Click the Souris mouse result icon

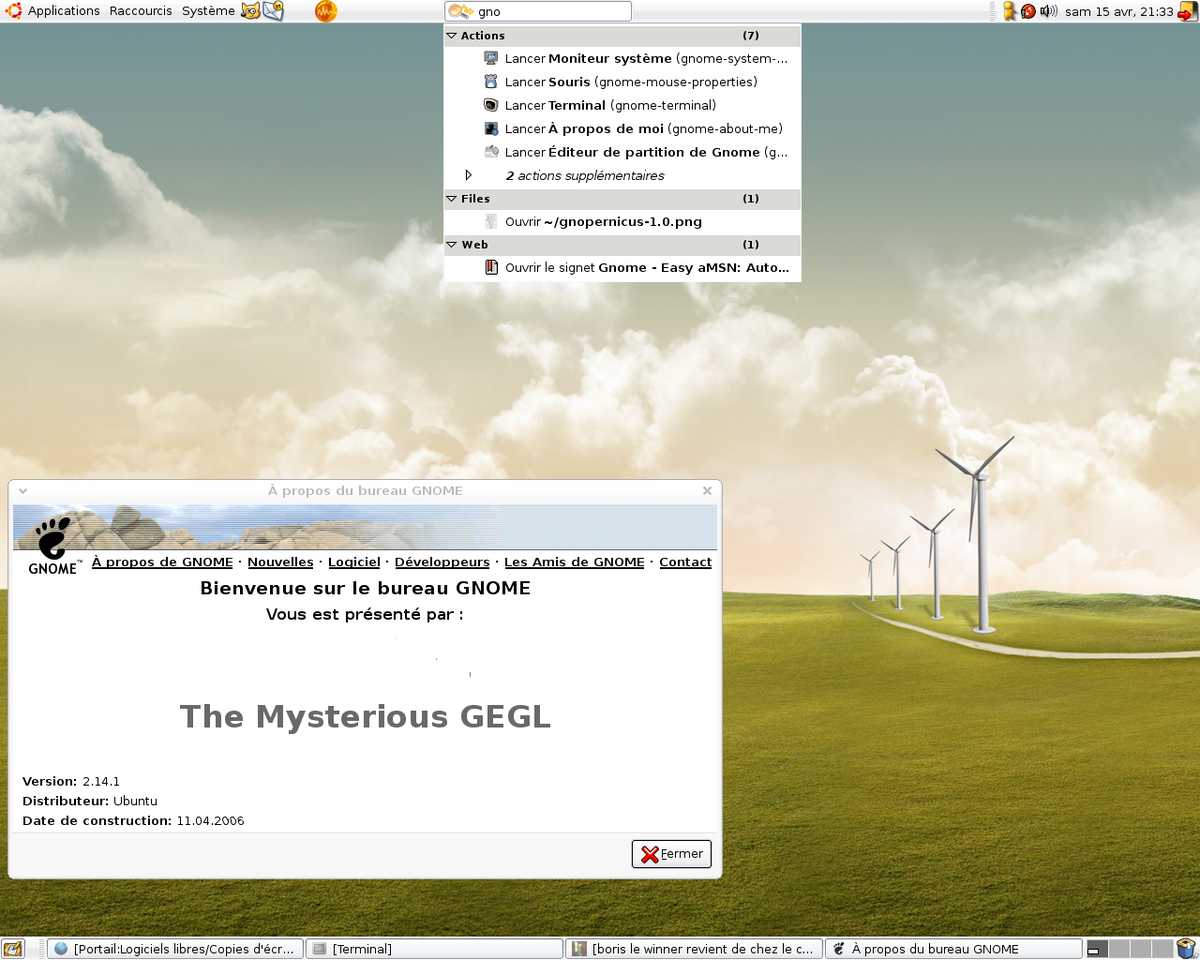pyautogui.click(x=491, y=81)
